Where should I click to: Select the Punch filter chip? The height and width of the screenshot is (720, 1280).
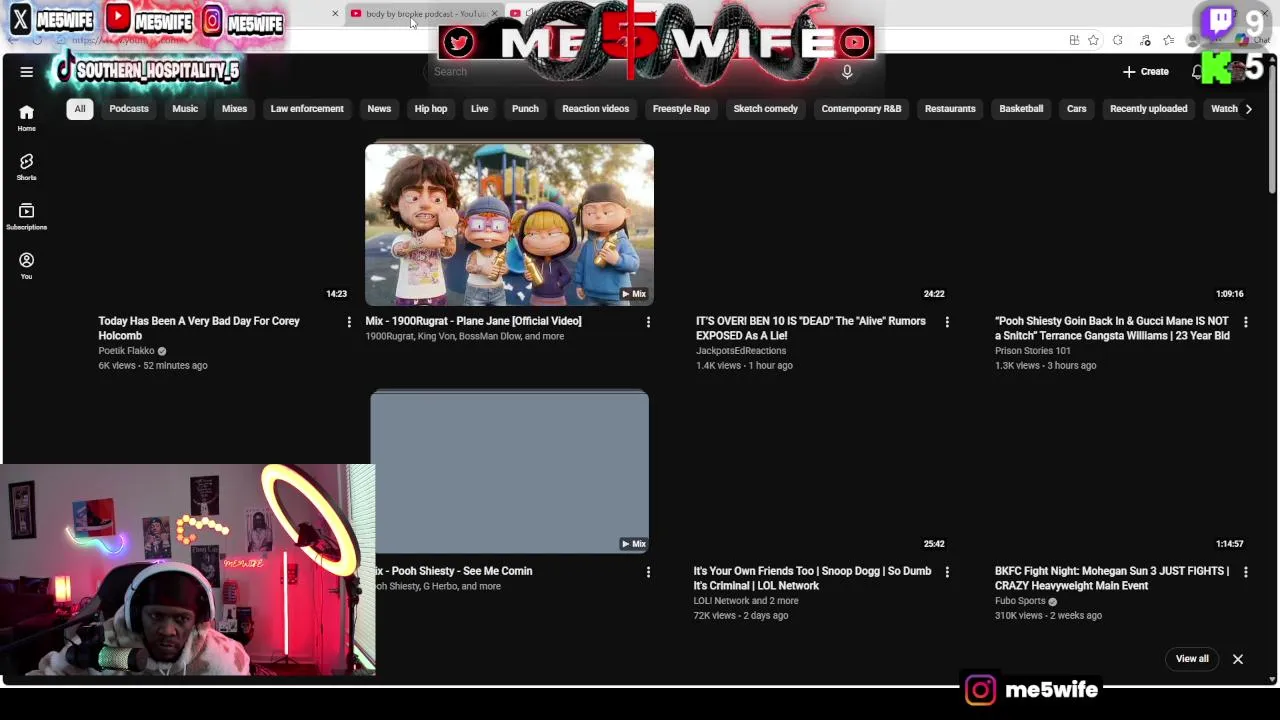tap(525, 109)
